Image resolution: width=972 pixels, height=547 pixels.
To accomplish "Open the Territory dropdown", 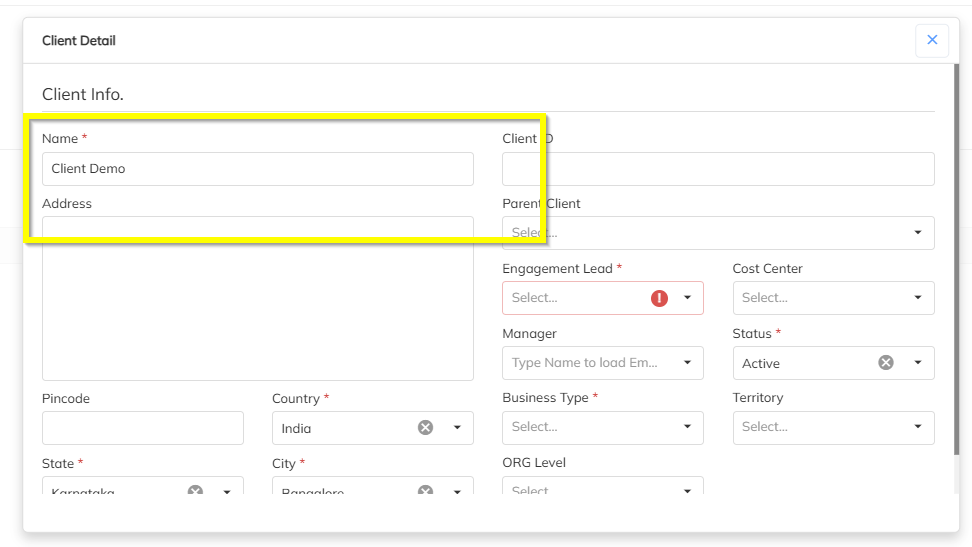I will [x=917, y=427].
